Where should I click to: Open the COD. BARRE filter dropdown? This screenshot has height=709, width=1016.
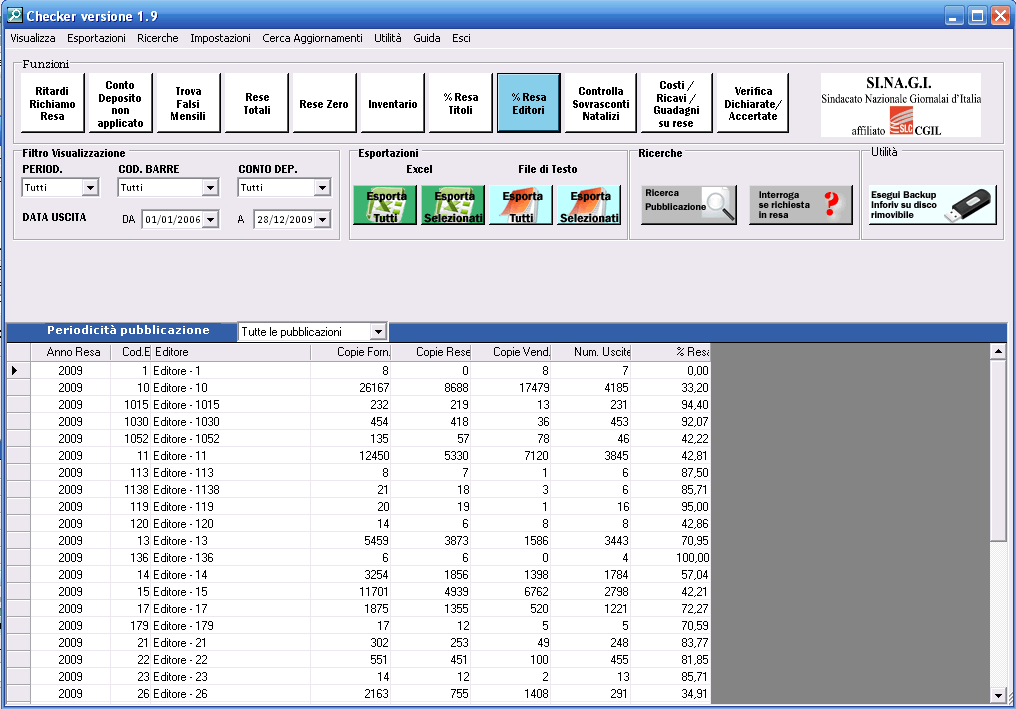[210, 188]
